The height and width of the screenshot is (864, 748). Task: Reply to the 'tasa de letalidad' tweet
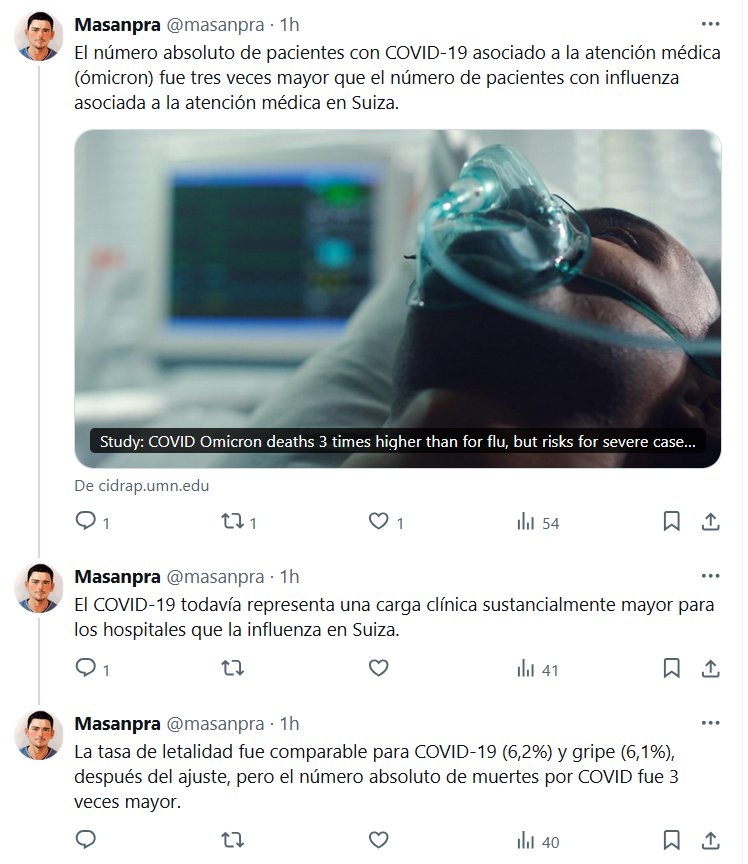click(85, 840)
